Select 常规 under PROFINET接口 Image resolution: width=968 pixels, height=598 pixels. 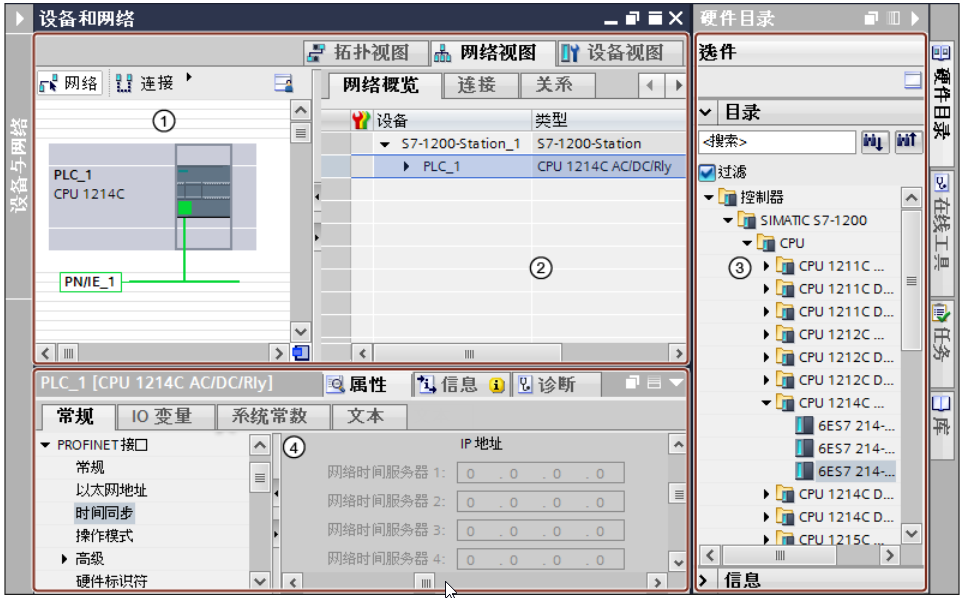coord(90,468)
